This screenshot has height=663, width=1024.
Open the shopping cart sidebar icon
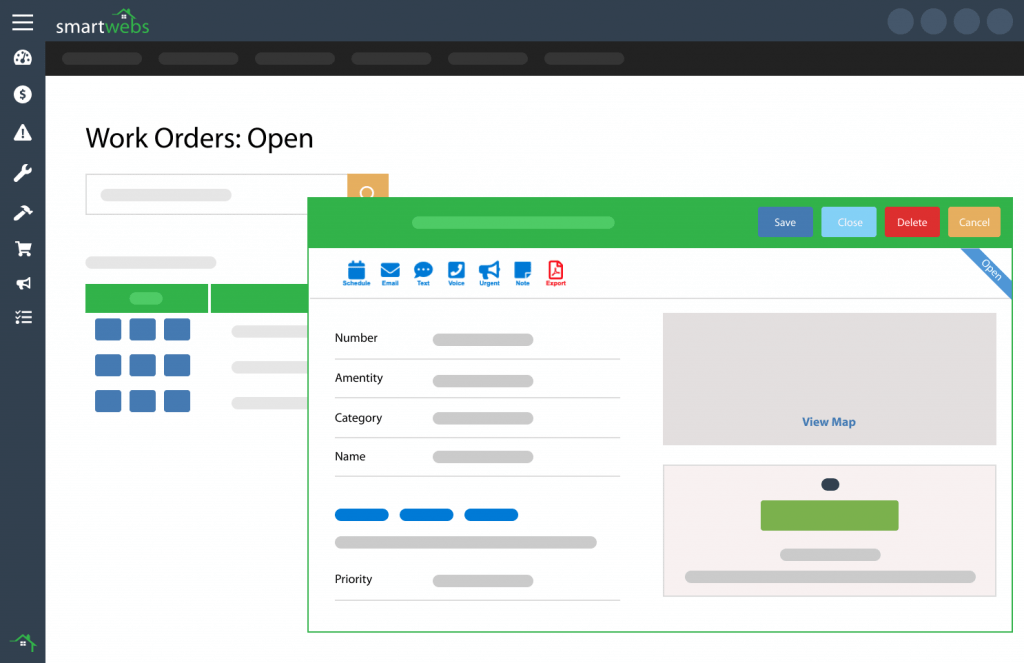click(x=22, y=248)
